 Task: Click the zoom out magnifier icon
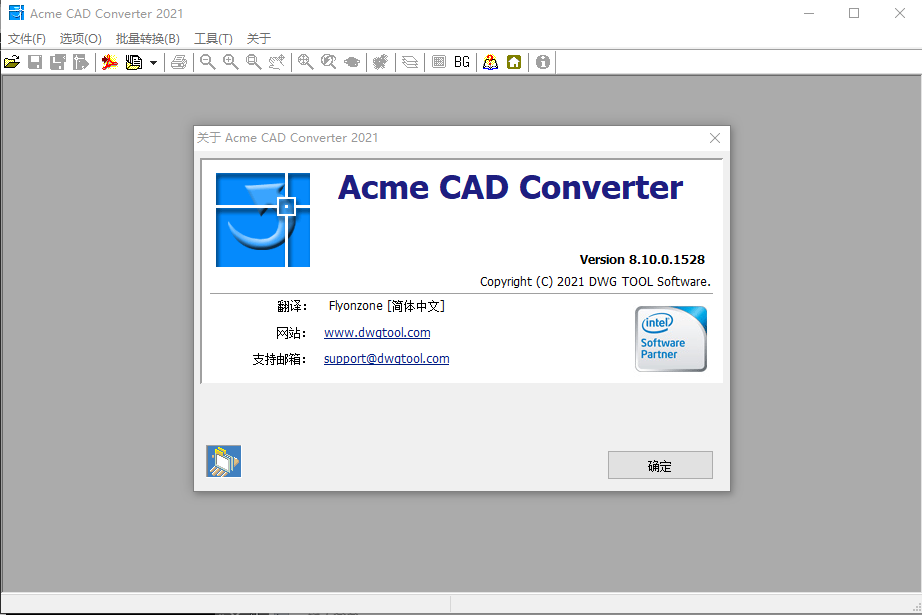(207, 62)
